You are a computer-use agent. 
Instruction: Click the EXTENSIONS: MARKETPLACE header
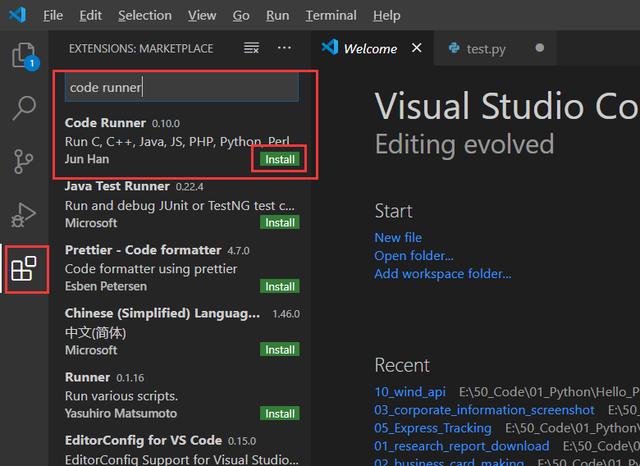tap(141, 49)
